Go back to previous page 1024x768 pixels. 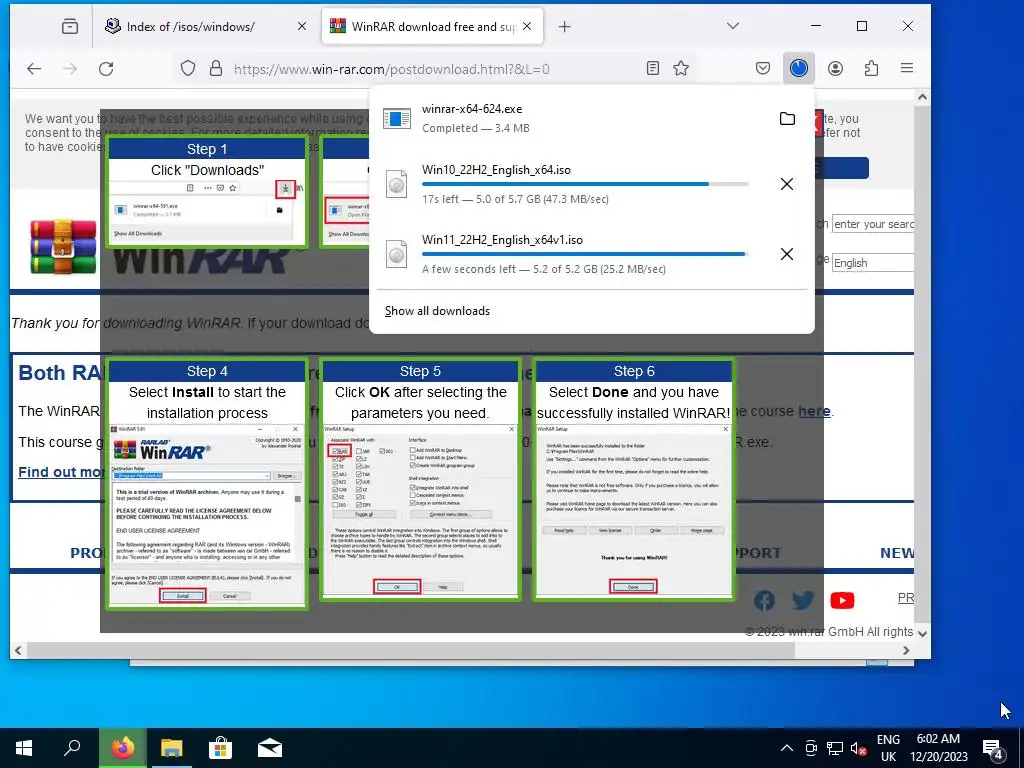pos(34,69)
